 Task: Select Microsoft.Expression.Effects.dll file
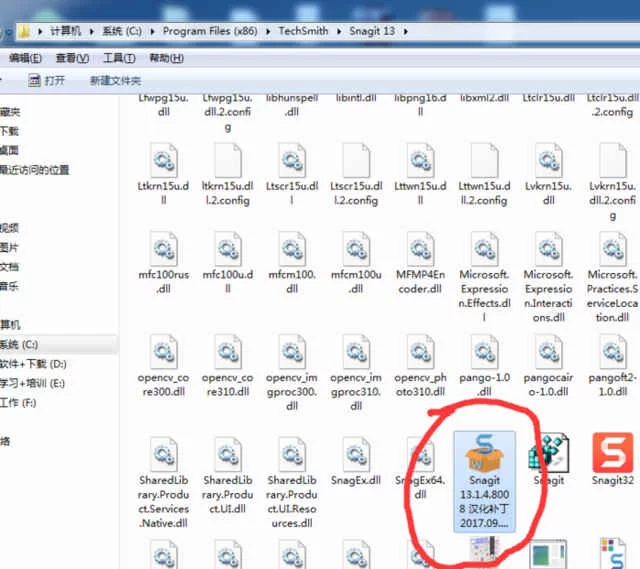point(484,278)
